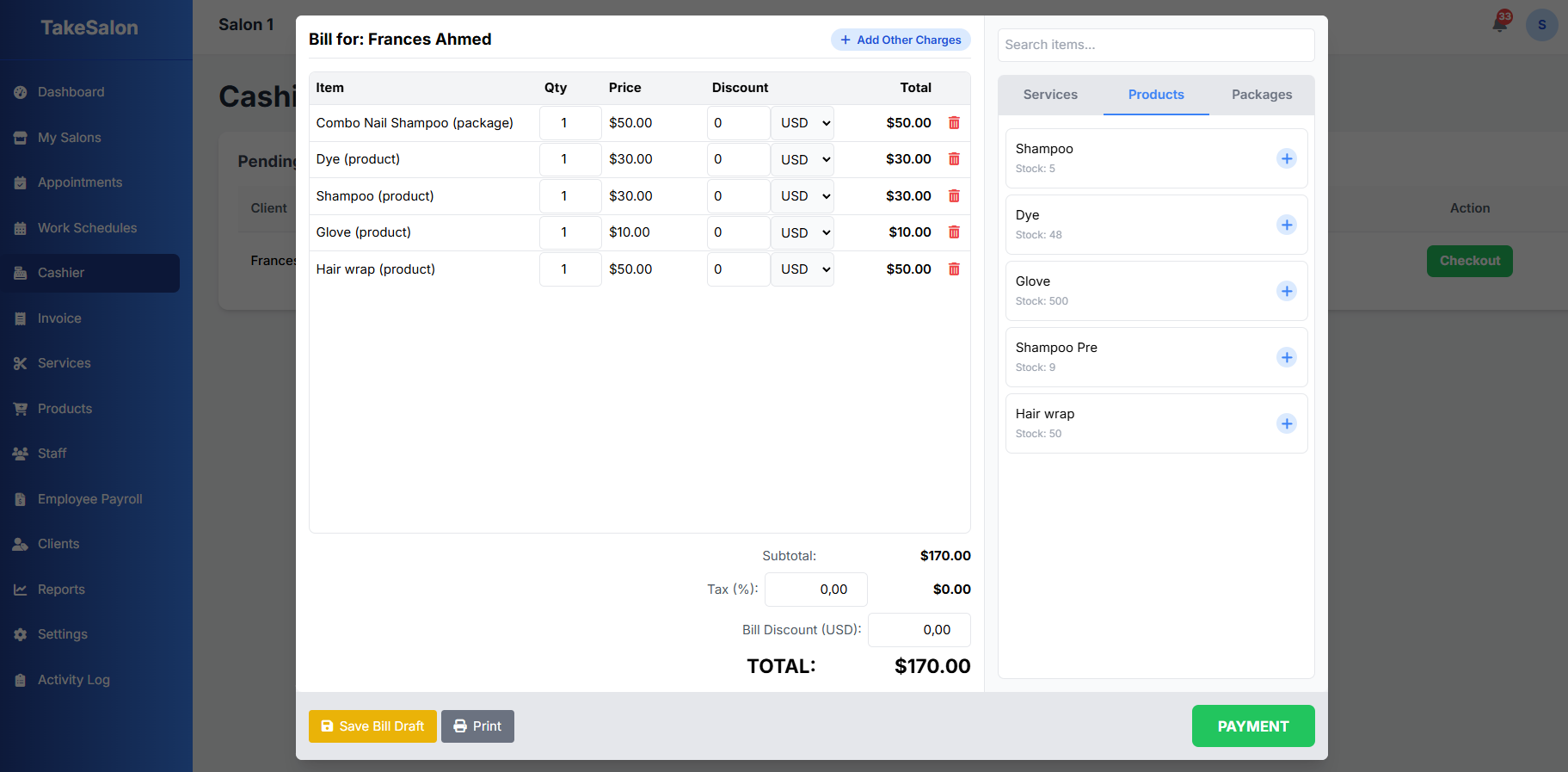This screenshot has width=1568, height=772.
Task: Click discount amount for Shampoo product row
Action: (x=738, y=196)
